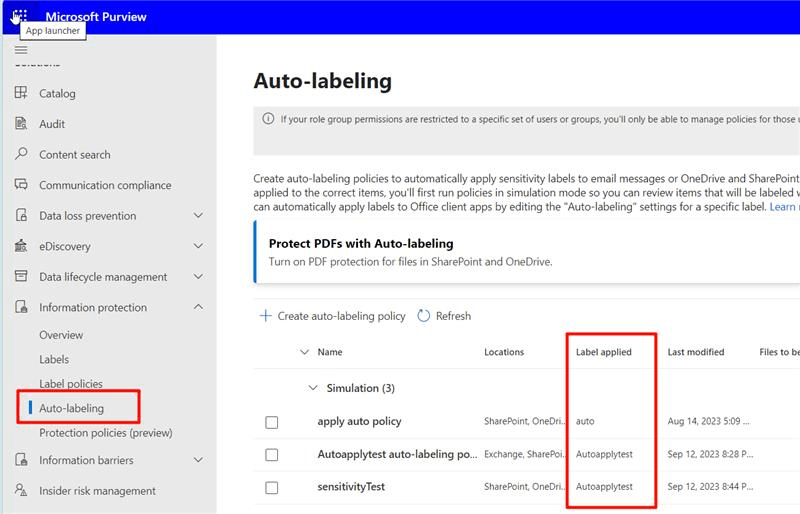Click the Communication compliance chat icon
This screenshot has height=514, width=800.
(21, 185)
